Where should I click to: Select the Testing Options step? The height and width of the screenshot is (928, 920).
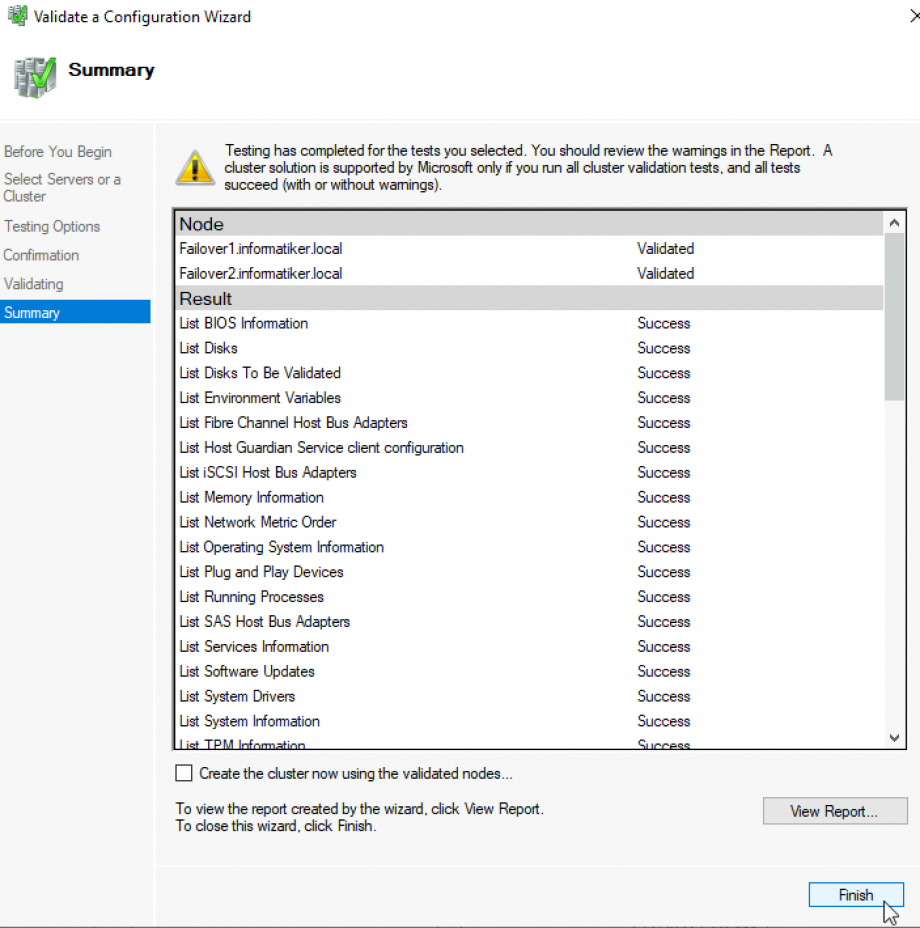coord(52,226)
